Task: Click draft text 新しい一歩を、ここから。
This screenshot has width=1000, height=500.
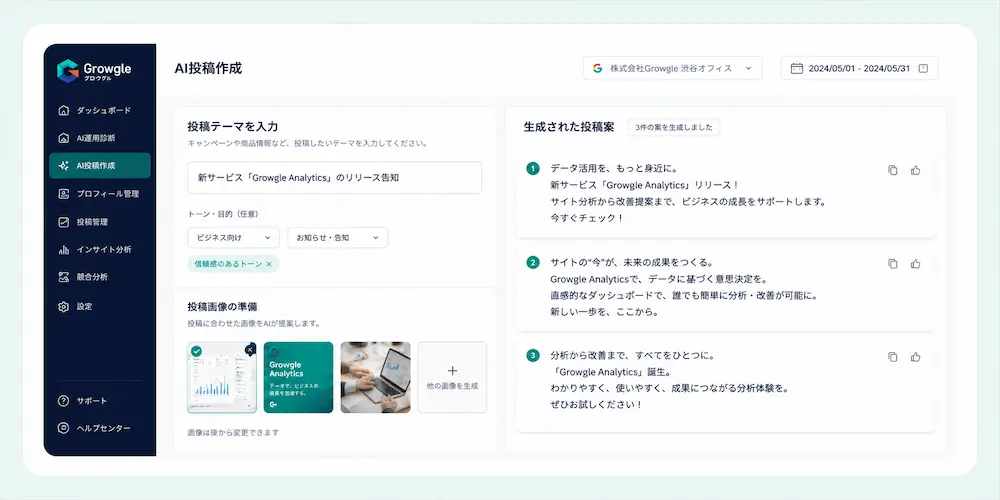Action: coord(604,312)
